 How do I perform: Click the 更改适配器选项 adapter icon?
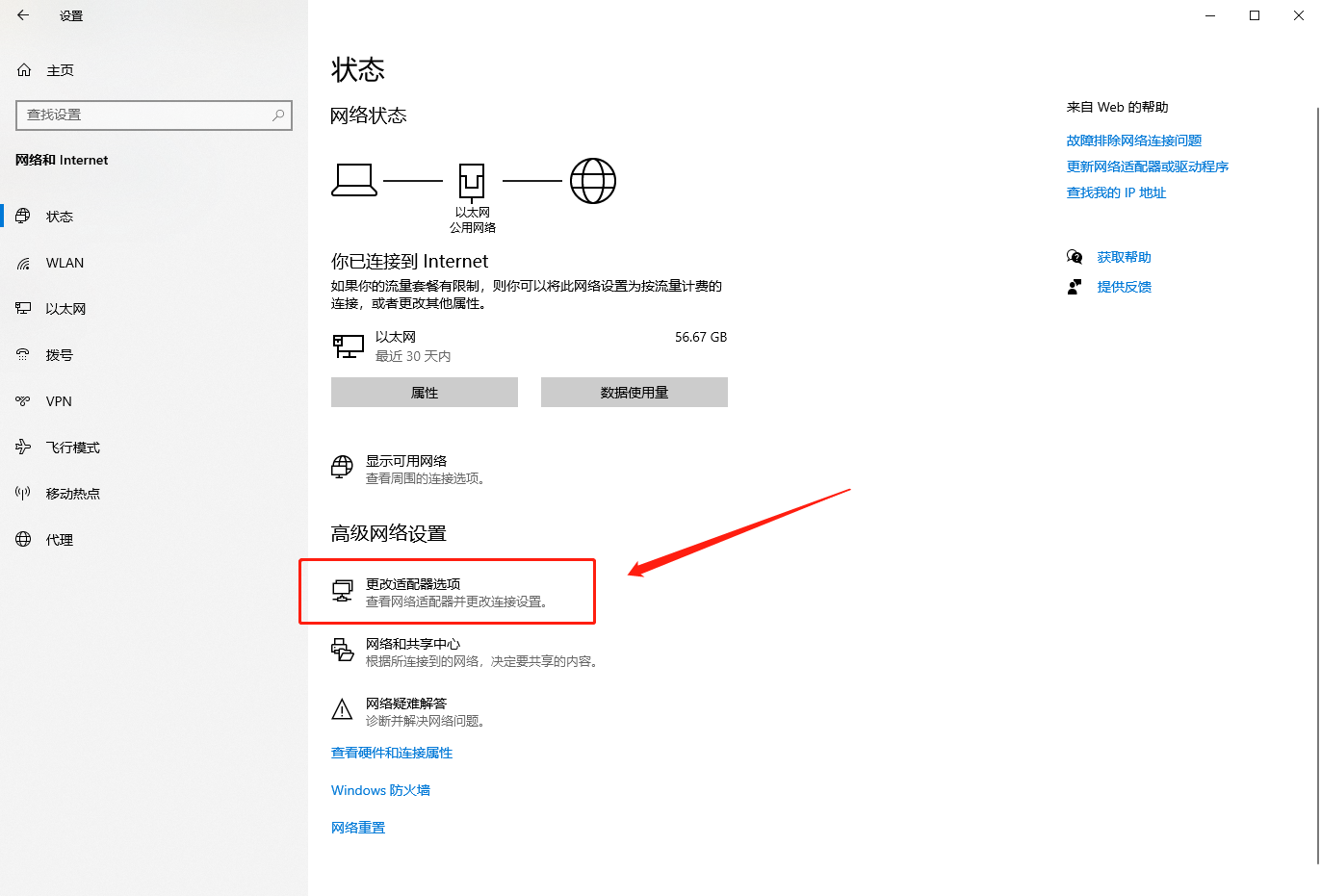(x=343, y=591)
